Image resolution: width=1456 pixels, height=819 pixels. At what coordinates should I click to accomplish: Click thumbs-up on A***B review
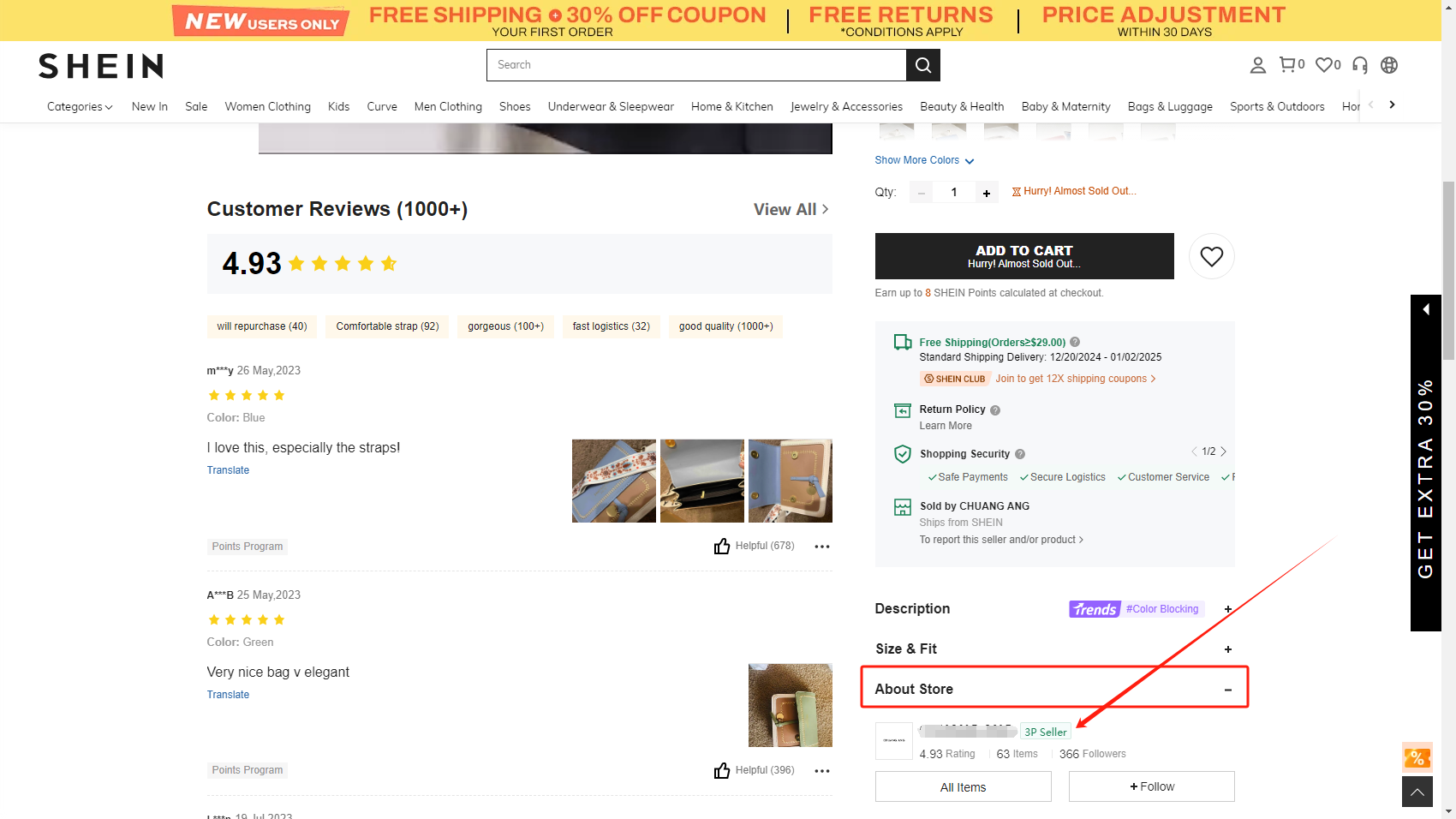[722, 770]
